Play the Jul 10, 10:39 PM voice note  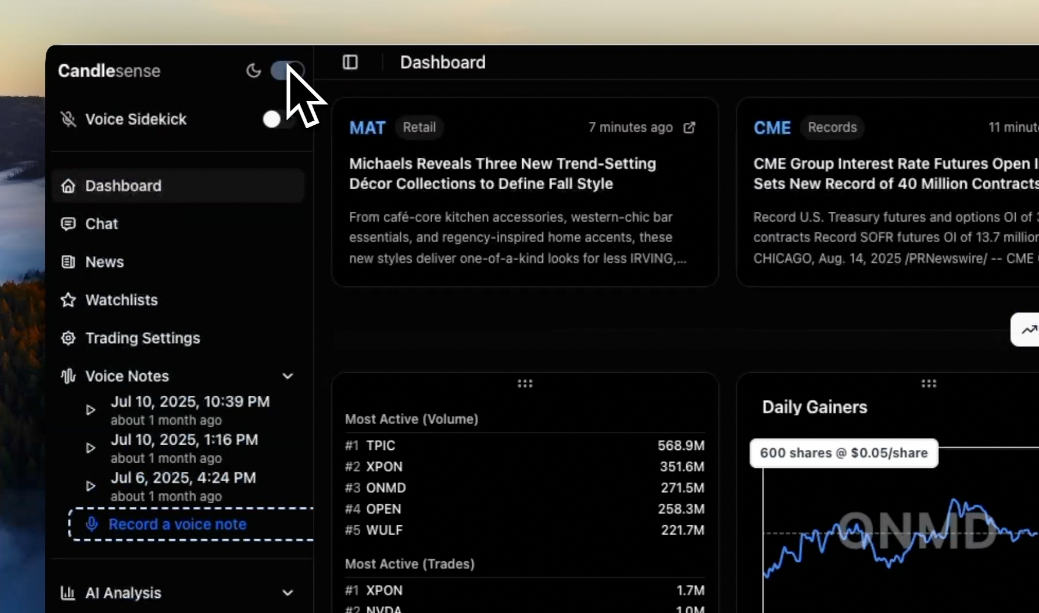[91, 410]
